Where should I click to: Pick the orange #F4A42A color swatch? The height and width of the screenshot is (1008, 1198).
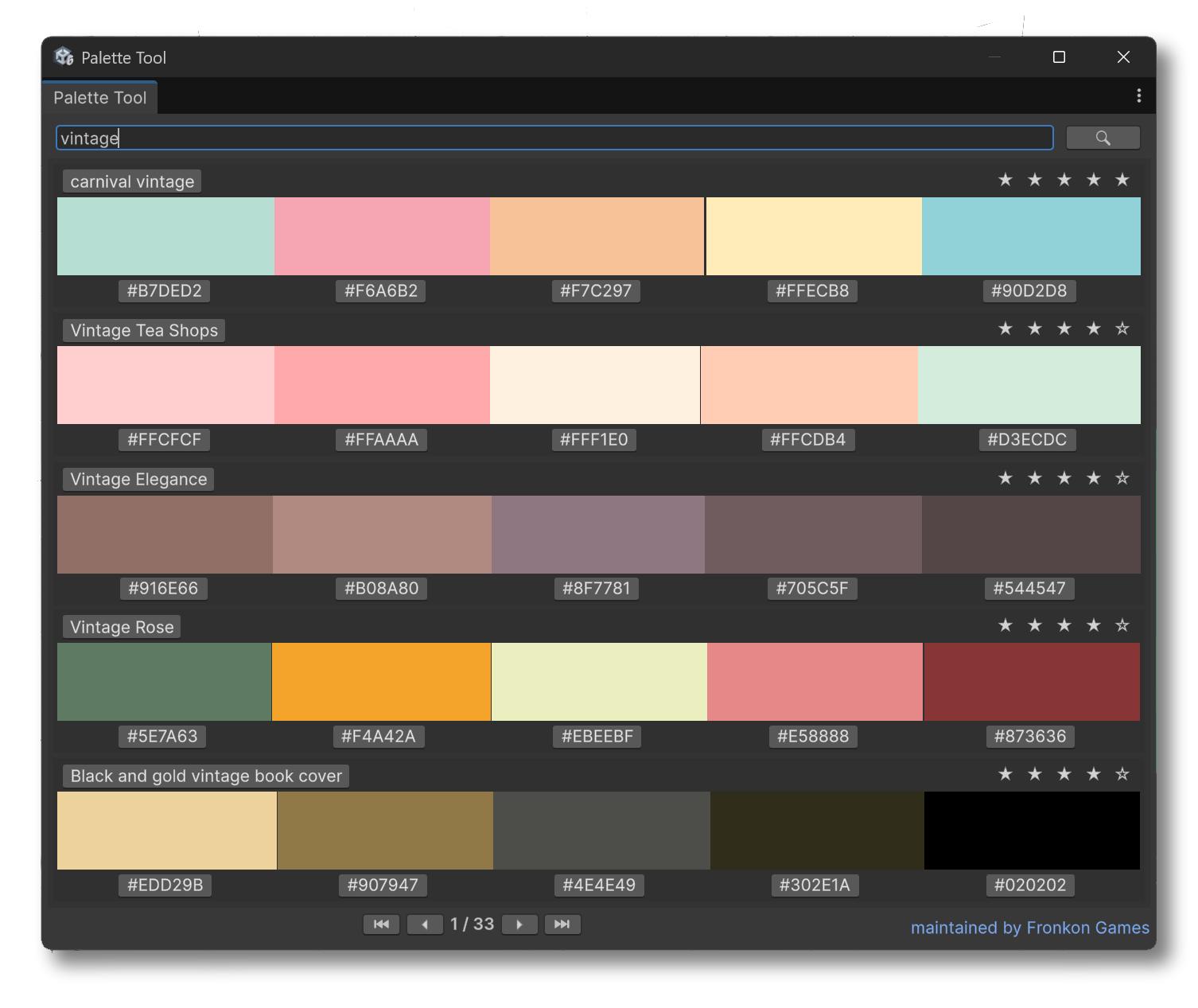tap(381, 682)
